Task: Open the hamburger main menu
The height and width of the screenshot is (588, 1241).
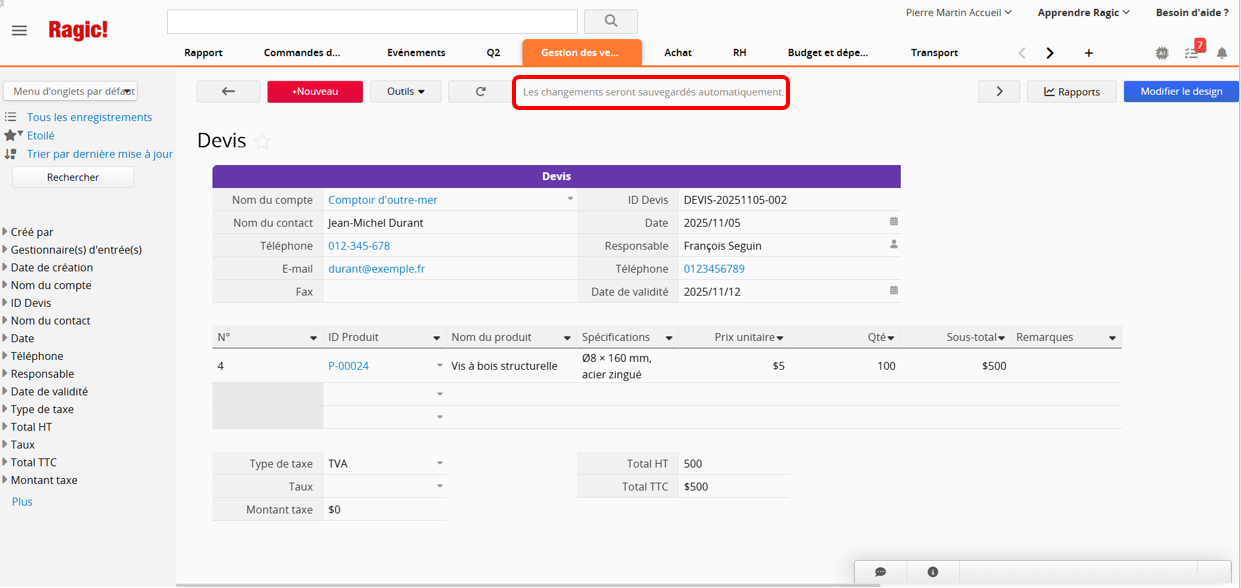Action: pyautogui.click(x=19, y=31)
